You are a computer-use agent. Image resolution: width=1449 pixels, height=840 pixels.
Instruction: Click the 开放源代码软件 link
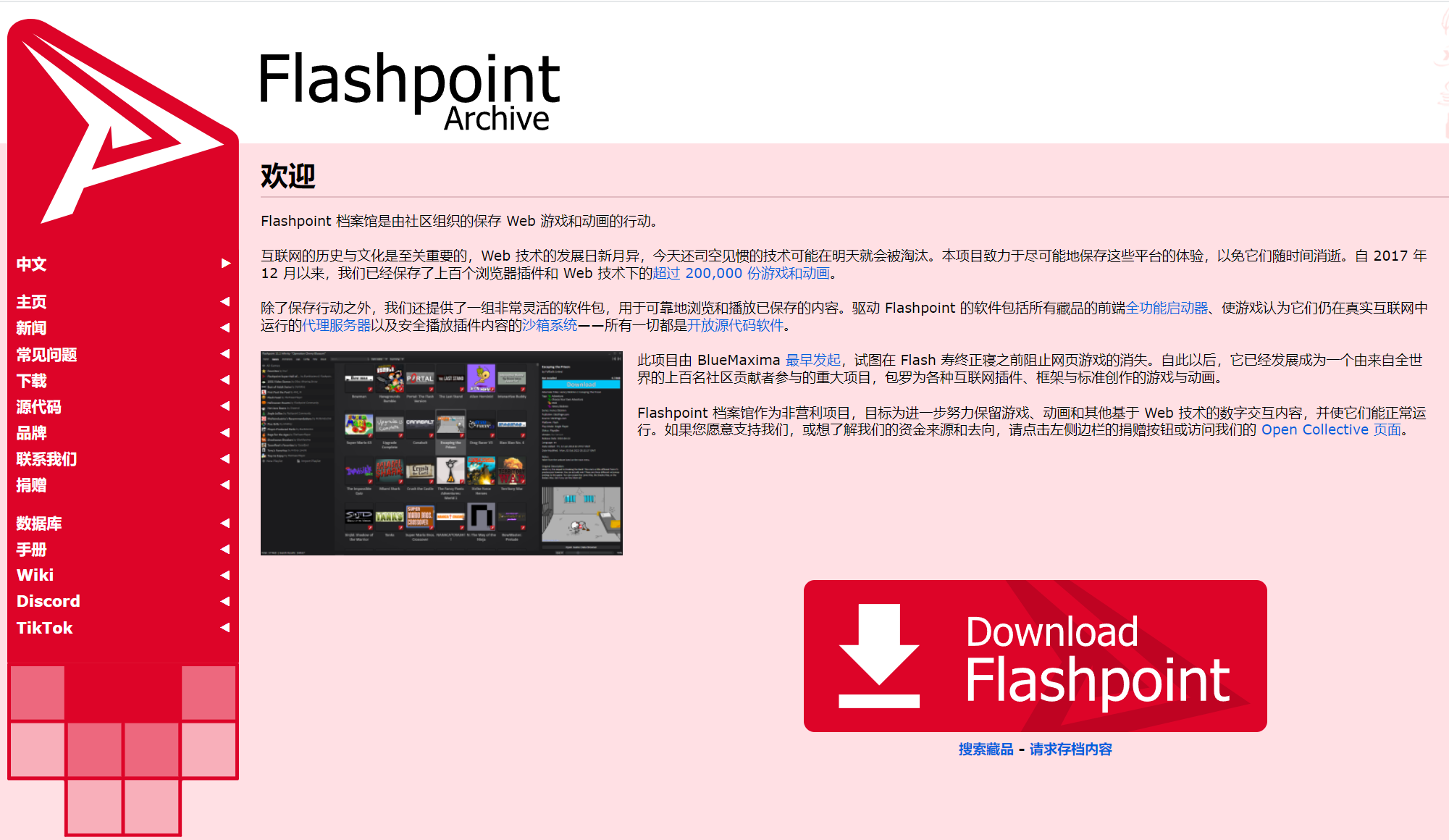coord(735,325)
